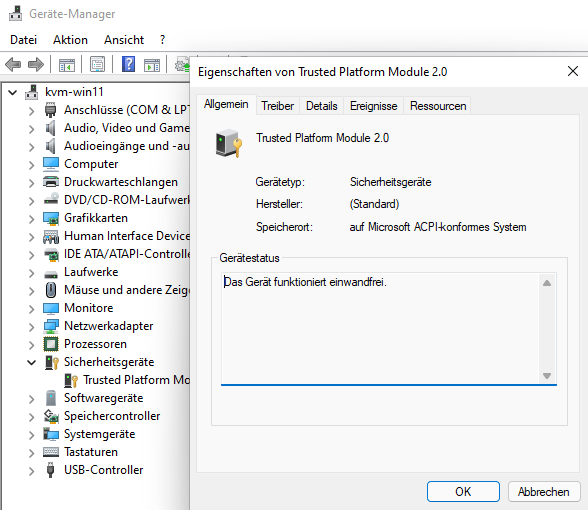Click the show/hide console tree icon

point(67,65)
